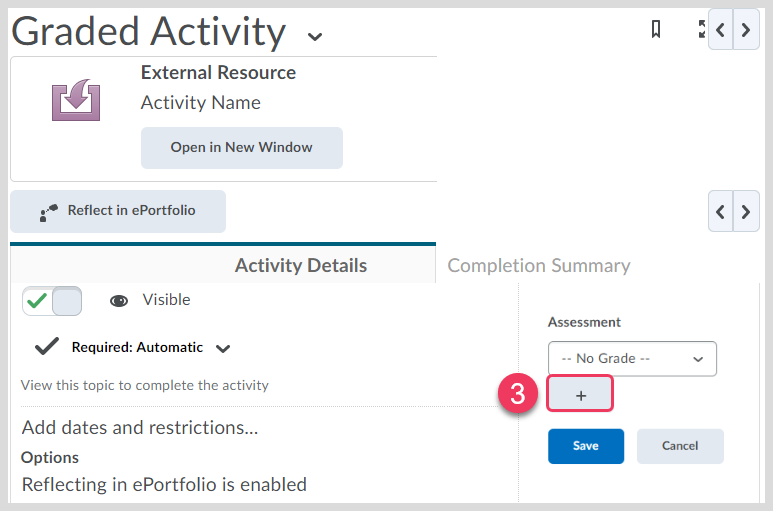Switch to the Completion Summary tab

pyautogui.click(x=538, y=265)
